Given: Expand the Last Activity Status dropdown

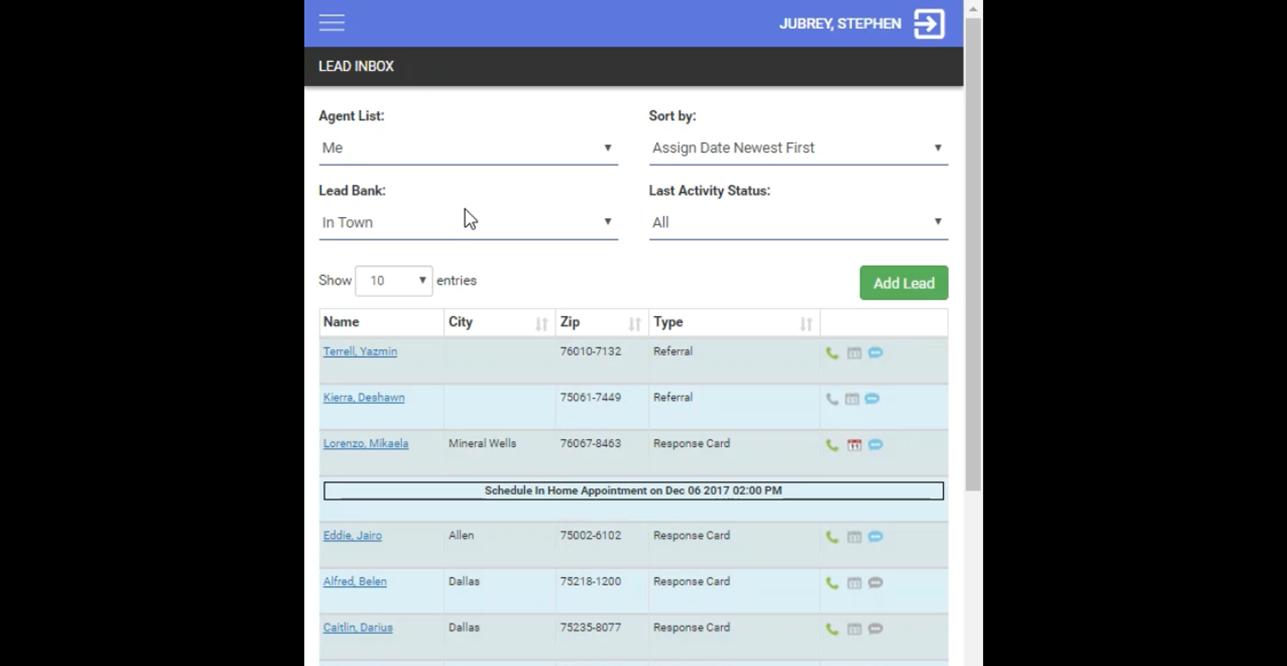Looking at the screenshot, I should point(797,222).
